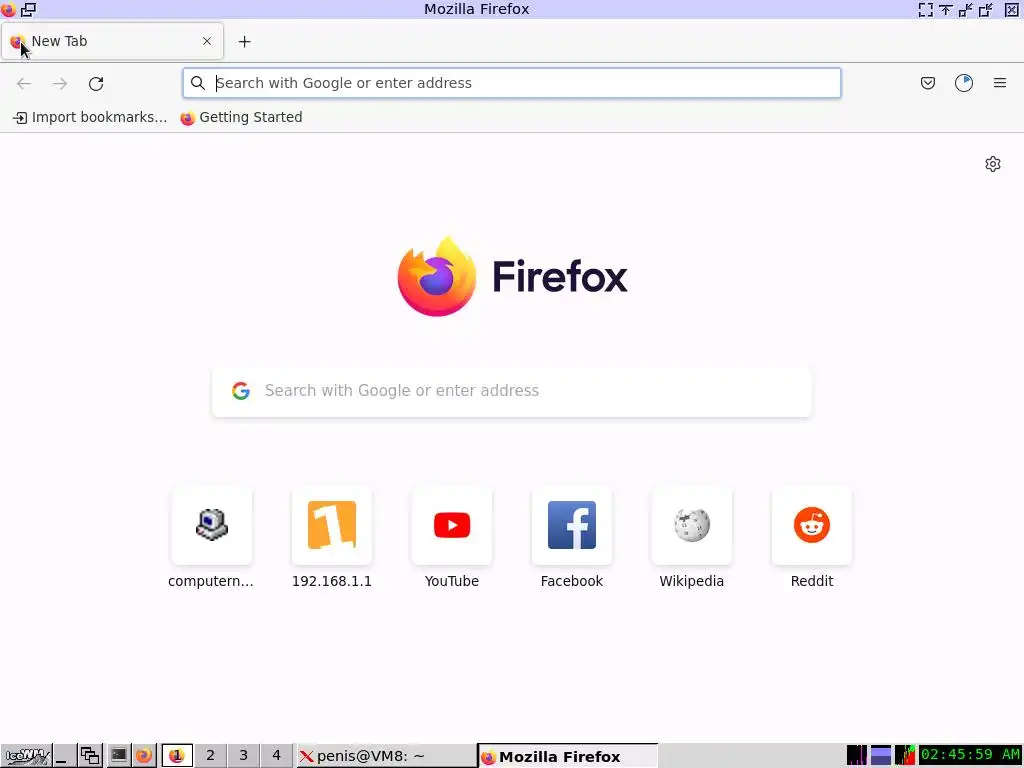Select Mozilla Firefox taskbar entry
Screen dimensions: 1024x768
click(568, 756)
